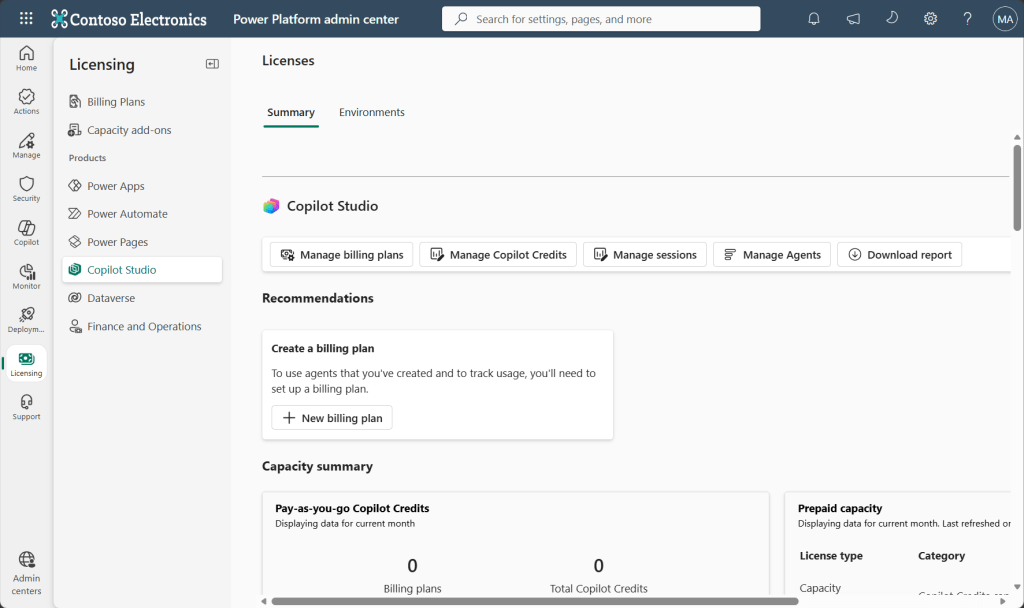Viewport: 1024px width, 608px height.
Task: Click the Contoso Electronics logo
Action: click(129, 19)
